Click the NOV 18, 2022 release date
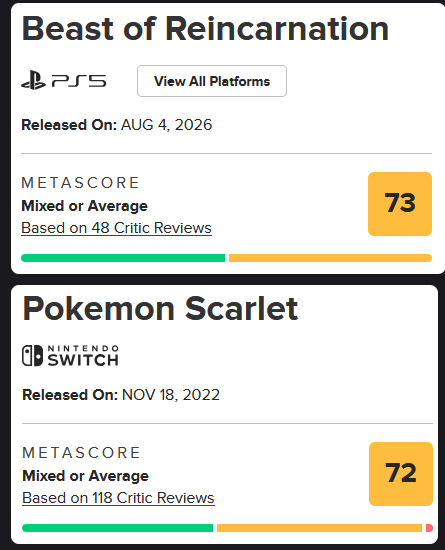 [x=171, y=395]
